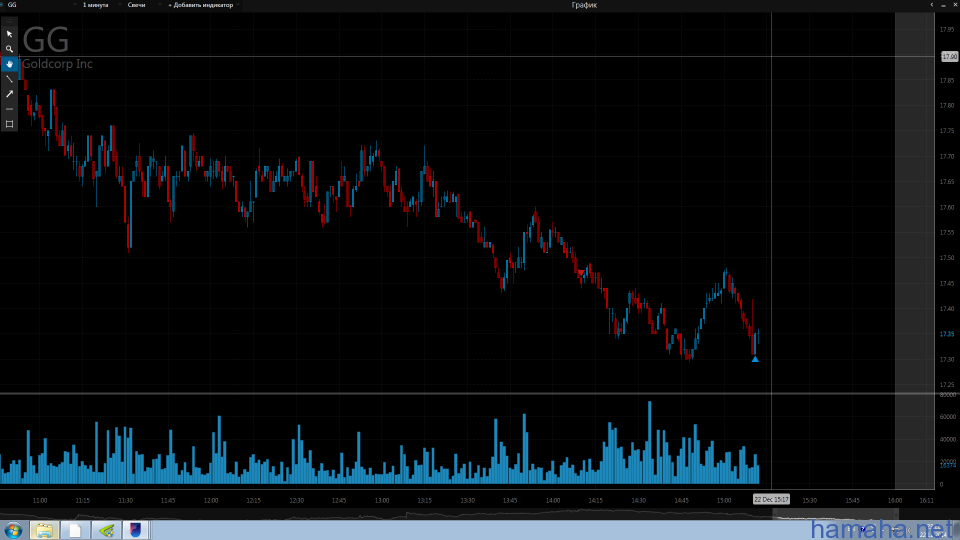
Task: Select the arrow drawing tool
Action: pyautogui.click(x=10, y=94)
